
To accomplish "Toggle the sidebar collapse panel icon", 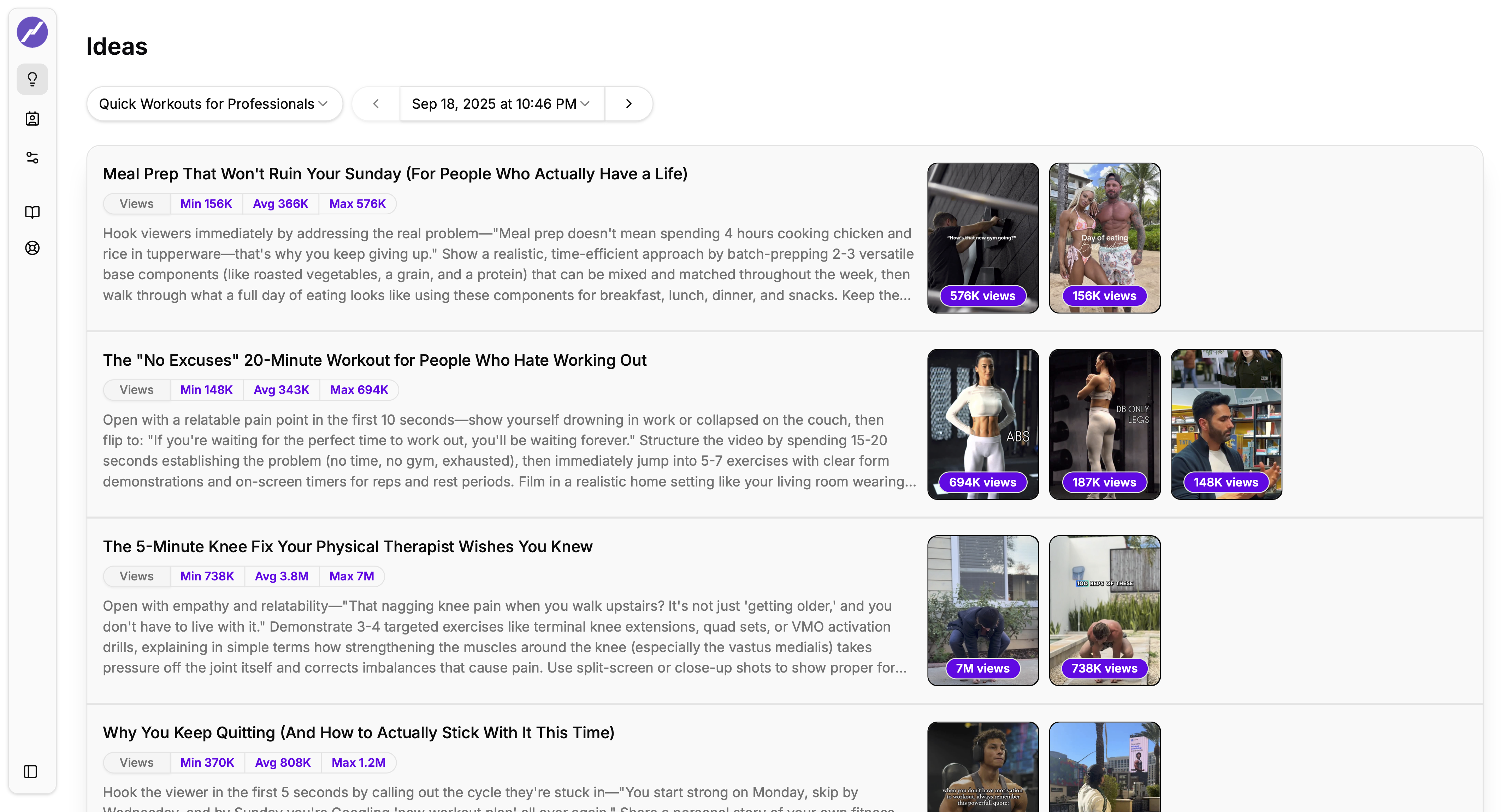I will coord(30,772).
